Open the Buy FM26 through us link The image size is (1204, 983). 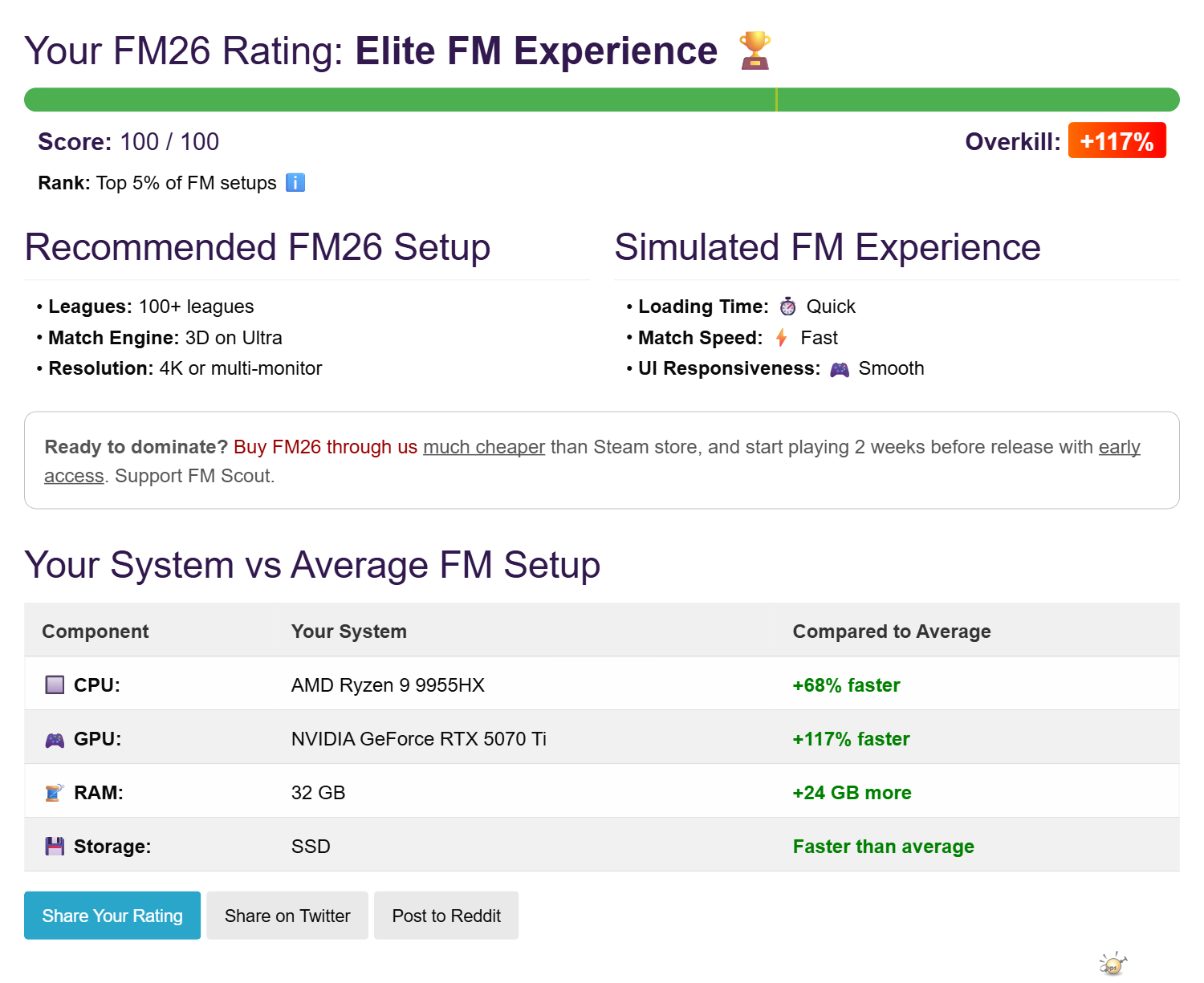324,447
